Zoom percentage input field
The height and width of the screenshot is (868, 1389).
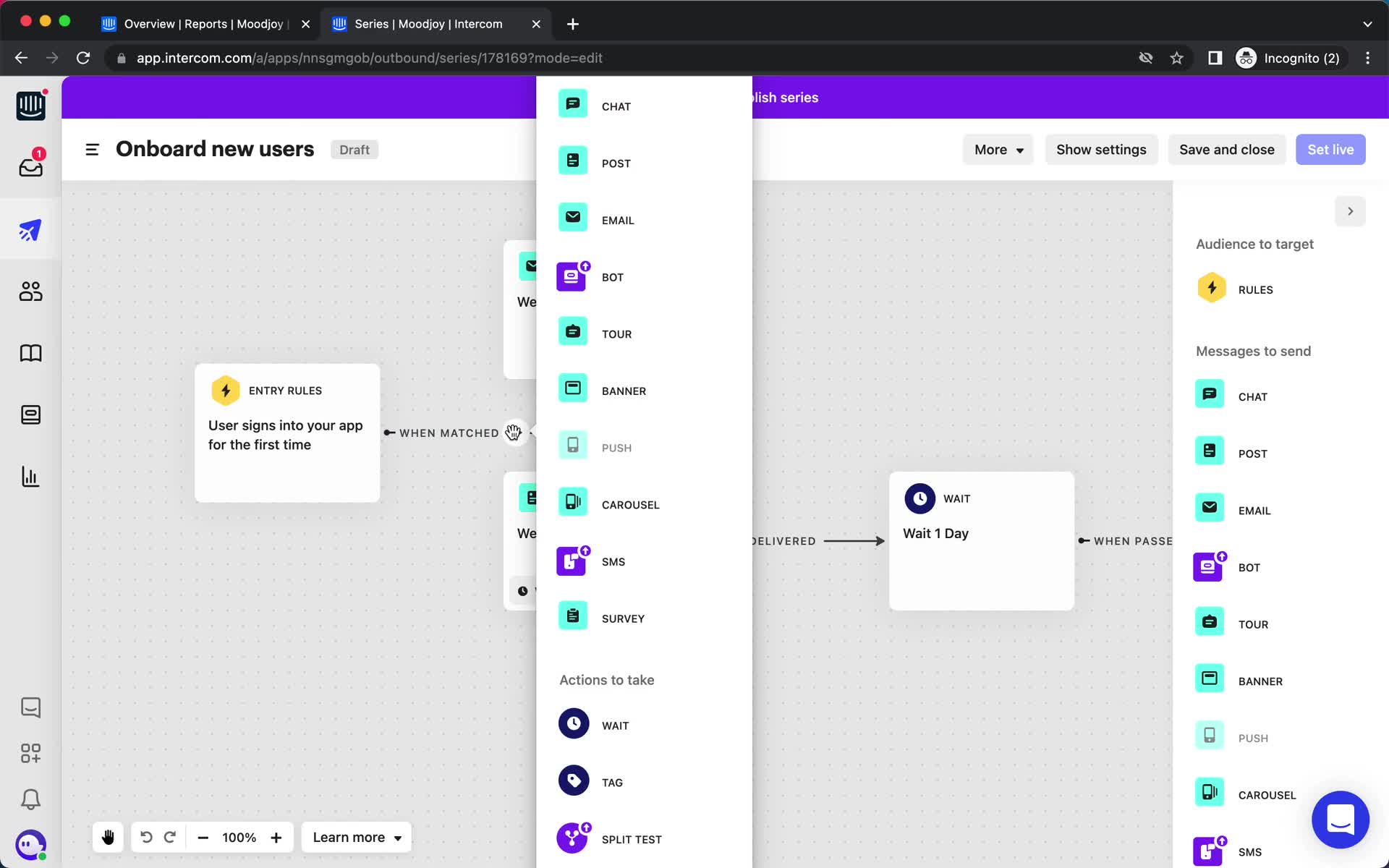pos(239,837)
